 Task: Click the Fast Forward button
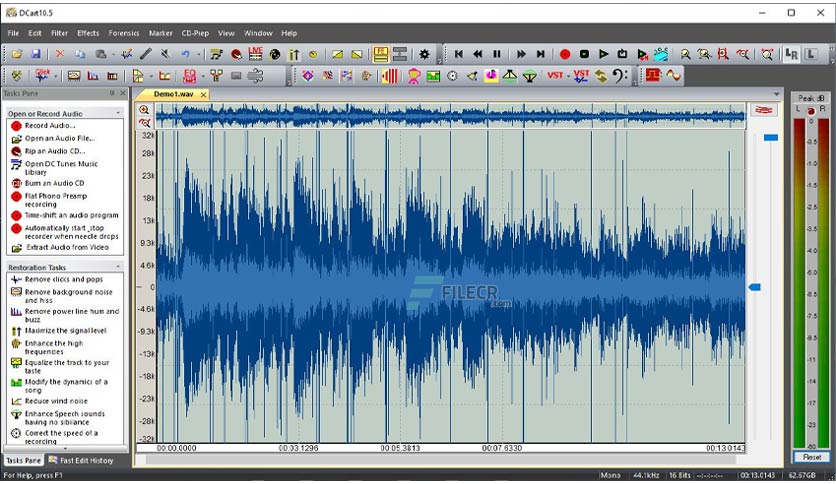coord(521,54)
